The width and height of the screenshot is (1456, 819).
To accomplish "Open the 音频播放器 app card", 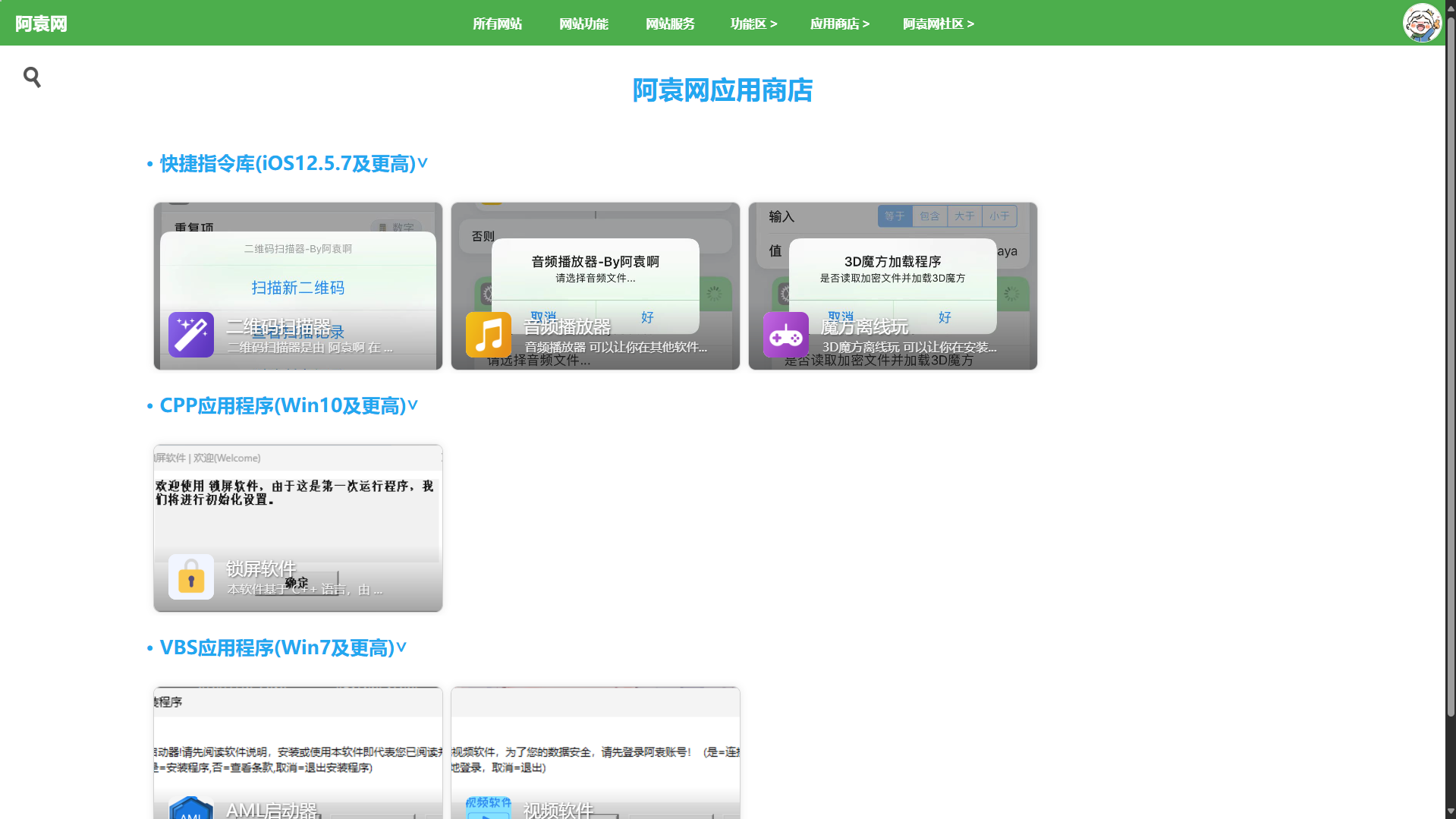I will point(596,286).
